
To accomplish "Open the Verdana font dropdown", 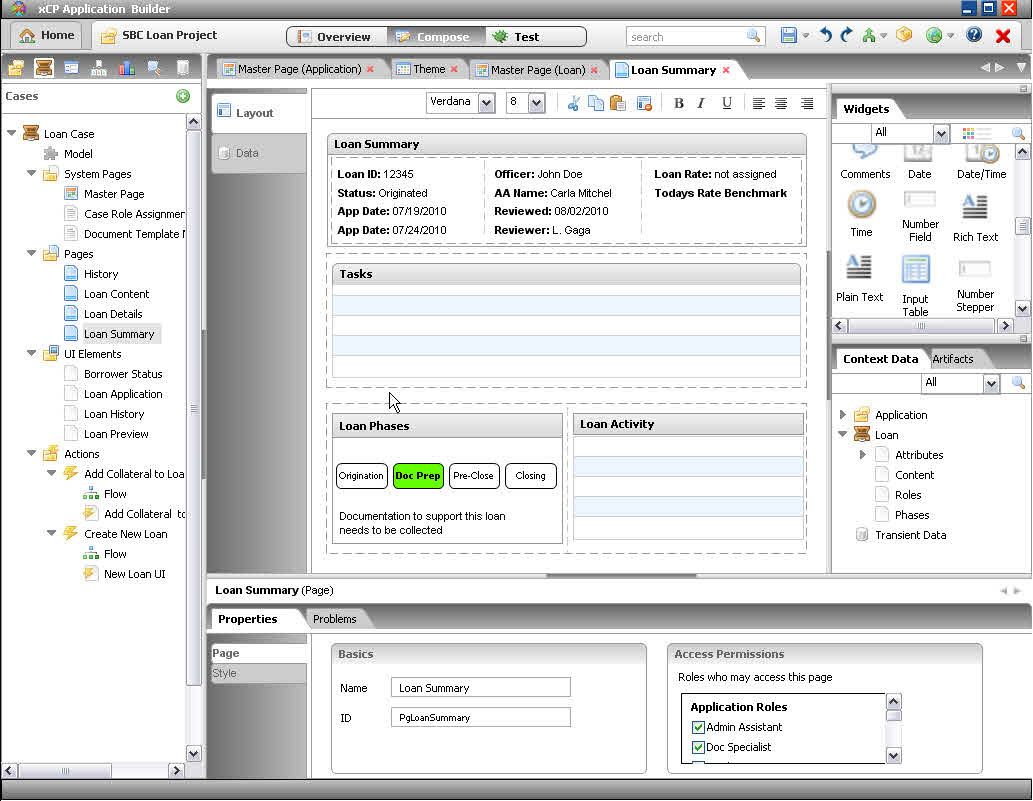I will point(486,103).
